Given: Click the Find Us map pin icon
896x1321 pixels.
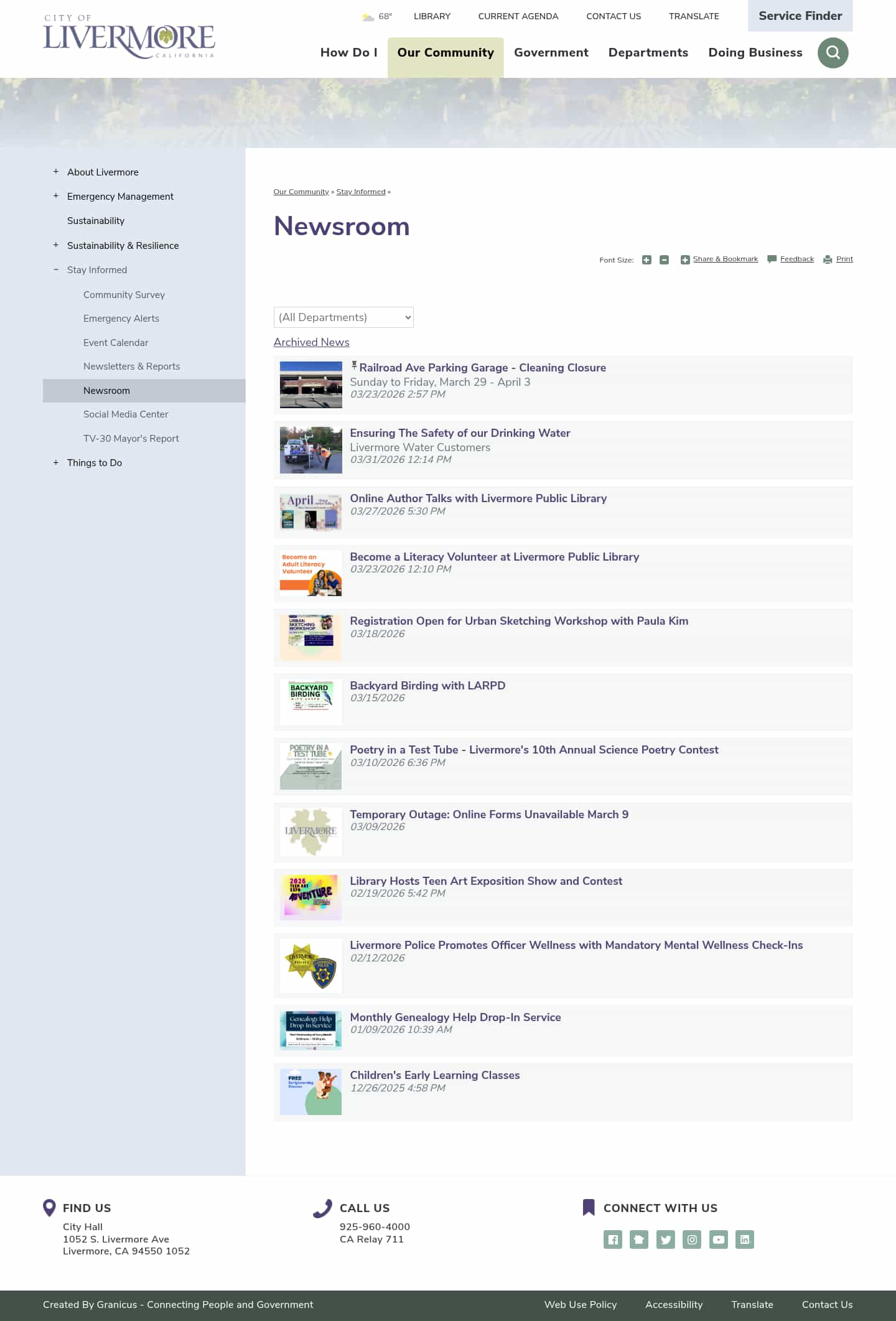Looking at the screenshot, I should click(49, 1208).
